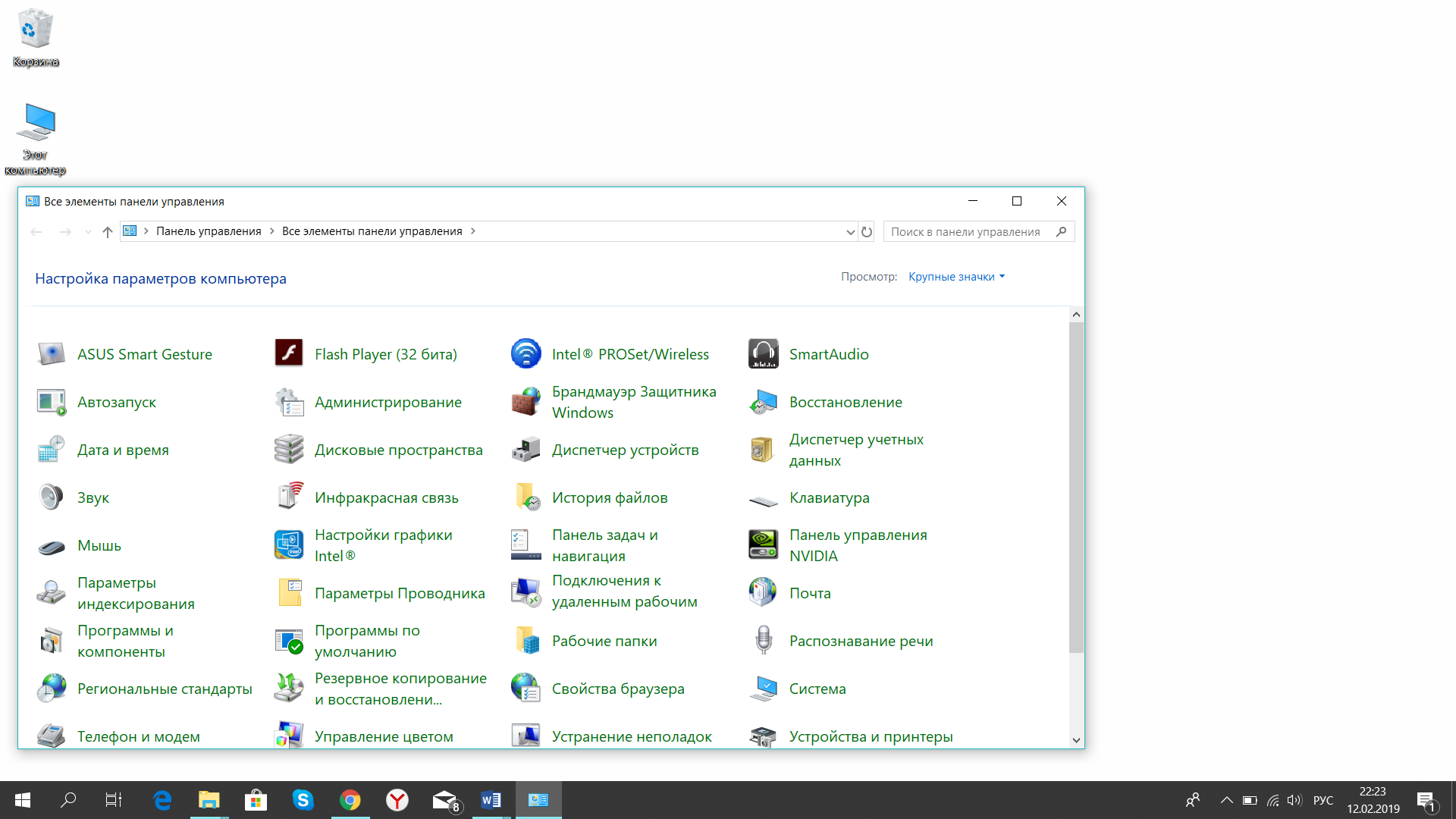Show hidden system tray icons
The height and width of the screenshot is (819, 1456).
point(1226,800)
